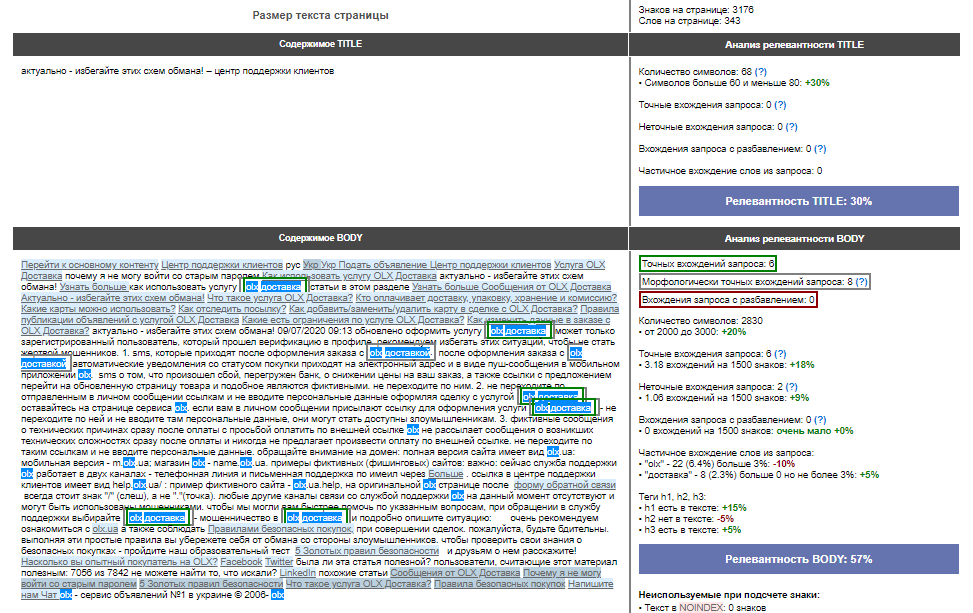Click the 'Насколько вы опытный покупатель на OLX?' link
The height and width of the screenshot is (613, 973).
[x=119, y=562]
